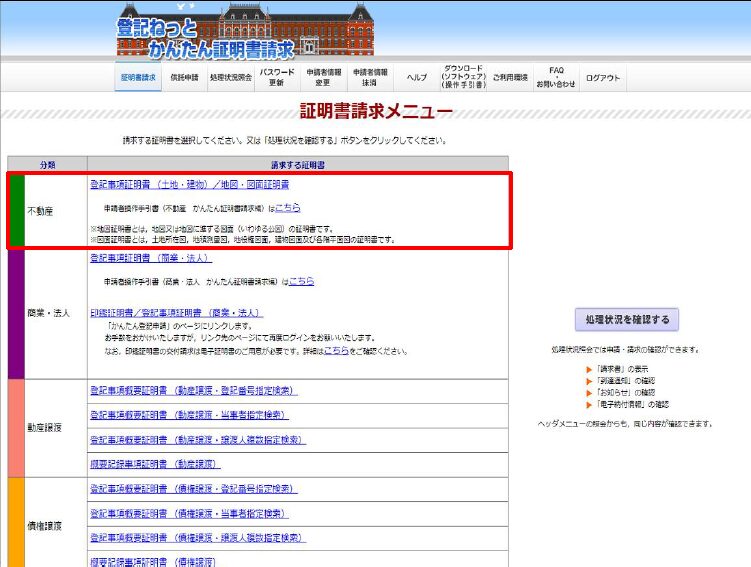Open the ヘルプ menu item

point(416,78)
